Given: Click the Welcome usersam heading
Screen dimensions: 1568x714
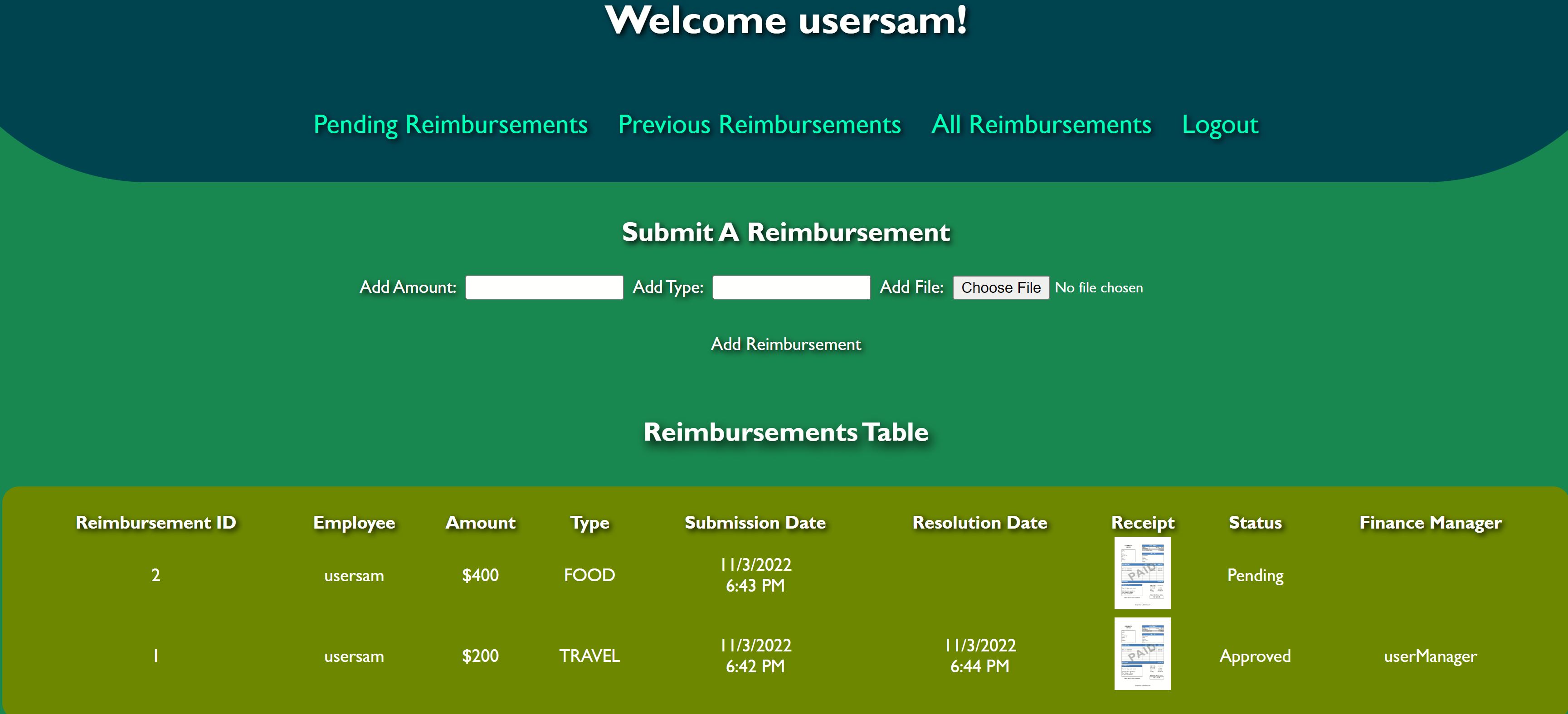Looking at the screenshot, I should click(x=786, y=21).
